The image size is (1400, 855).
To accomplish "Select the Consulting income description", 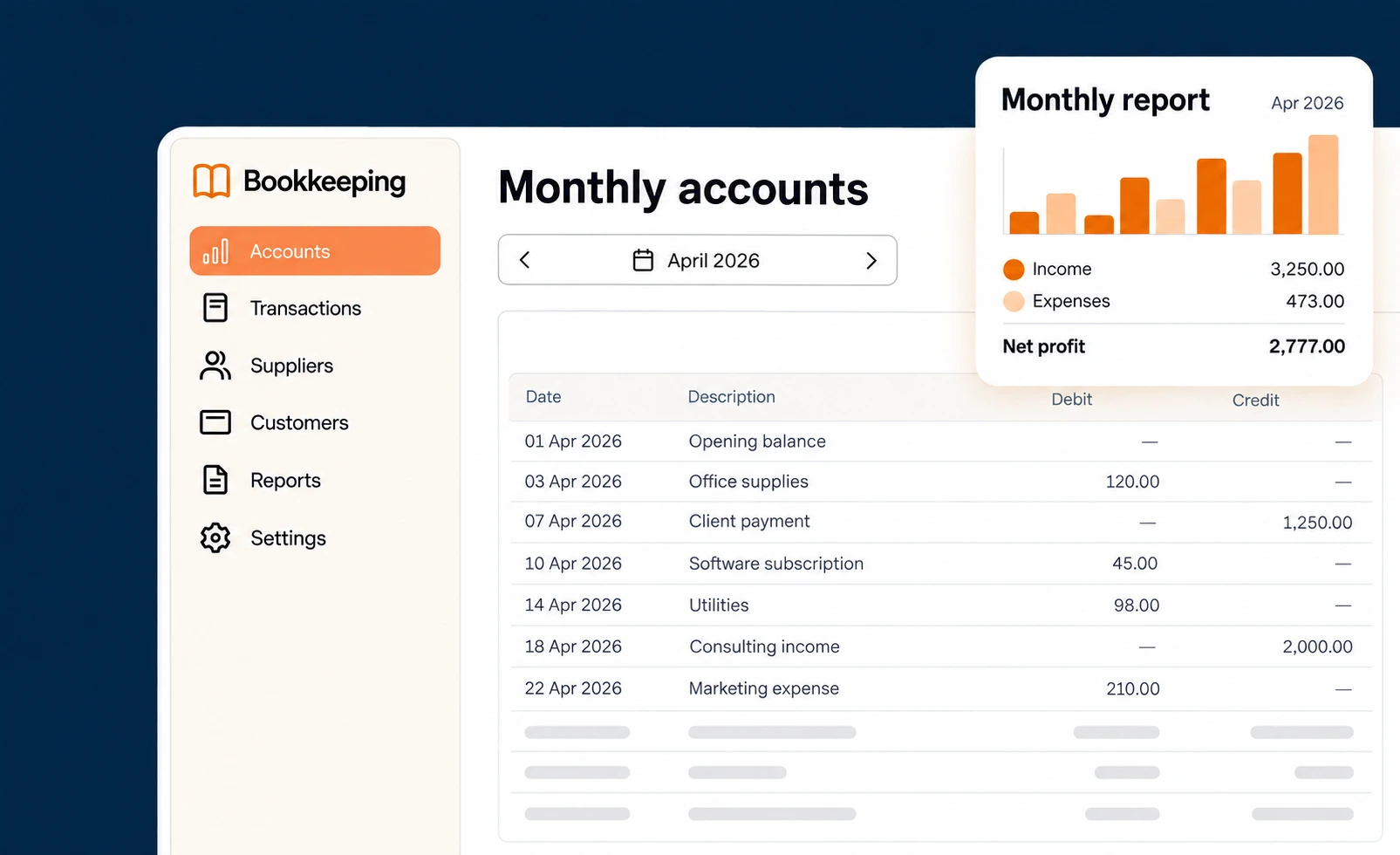I will pos(764,646).
